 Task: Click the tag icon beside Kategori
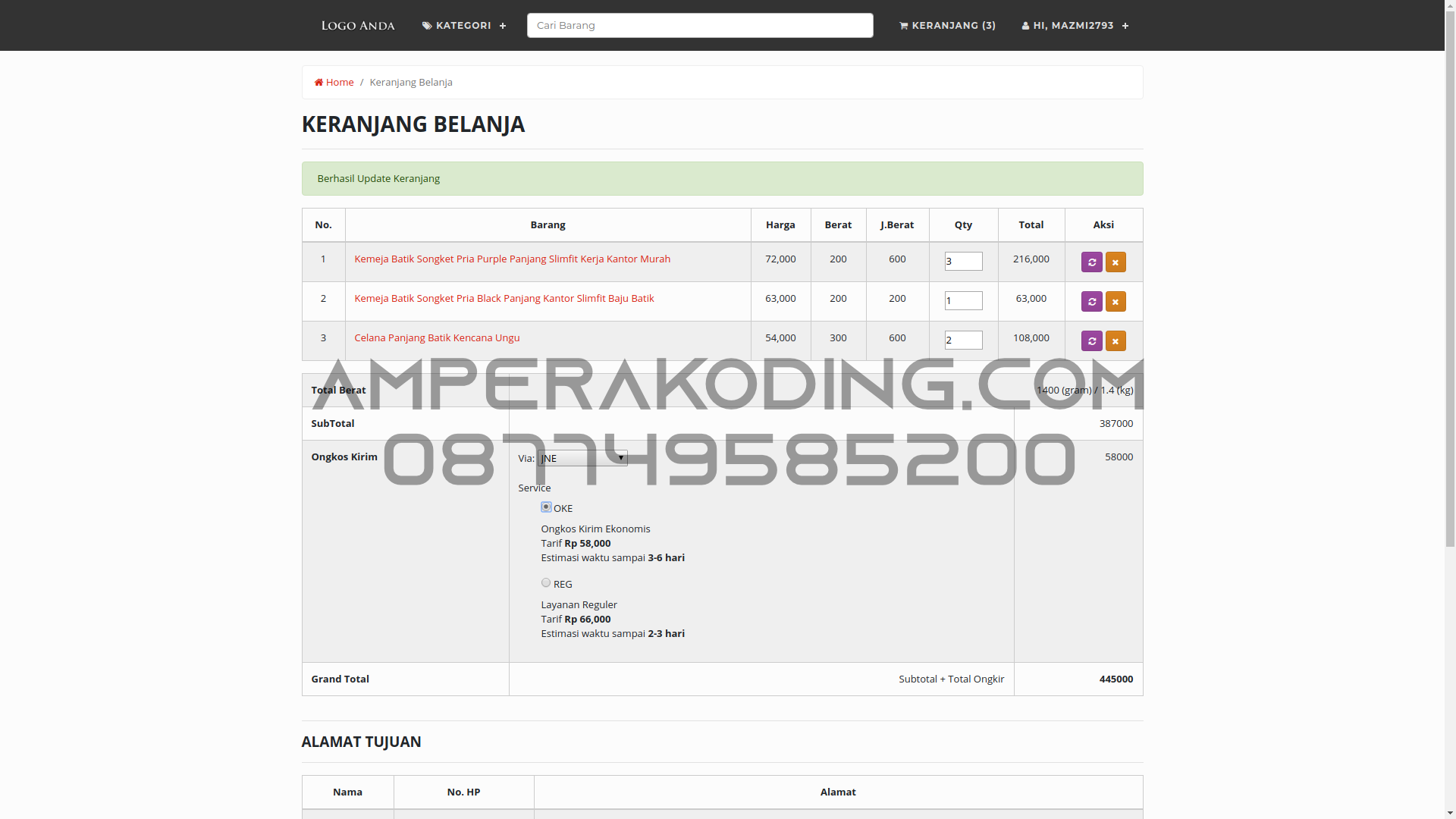click(427, 26)
